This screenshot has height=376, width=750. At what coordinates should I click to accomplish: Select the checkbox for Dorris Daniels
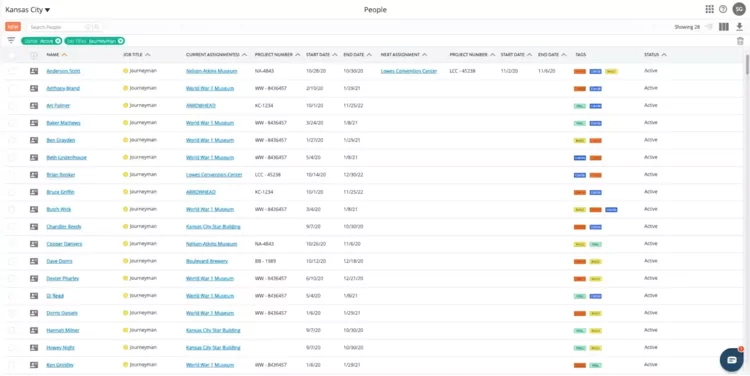tap(12, 313)
